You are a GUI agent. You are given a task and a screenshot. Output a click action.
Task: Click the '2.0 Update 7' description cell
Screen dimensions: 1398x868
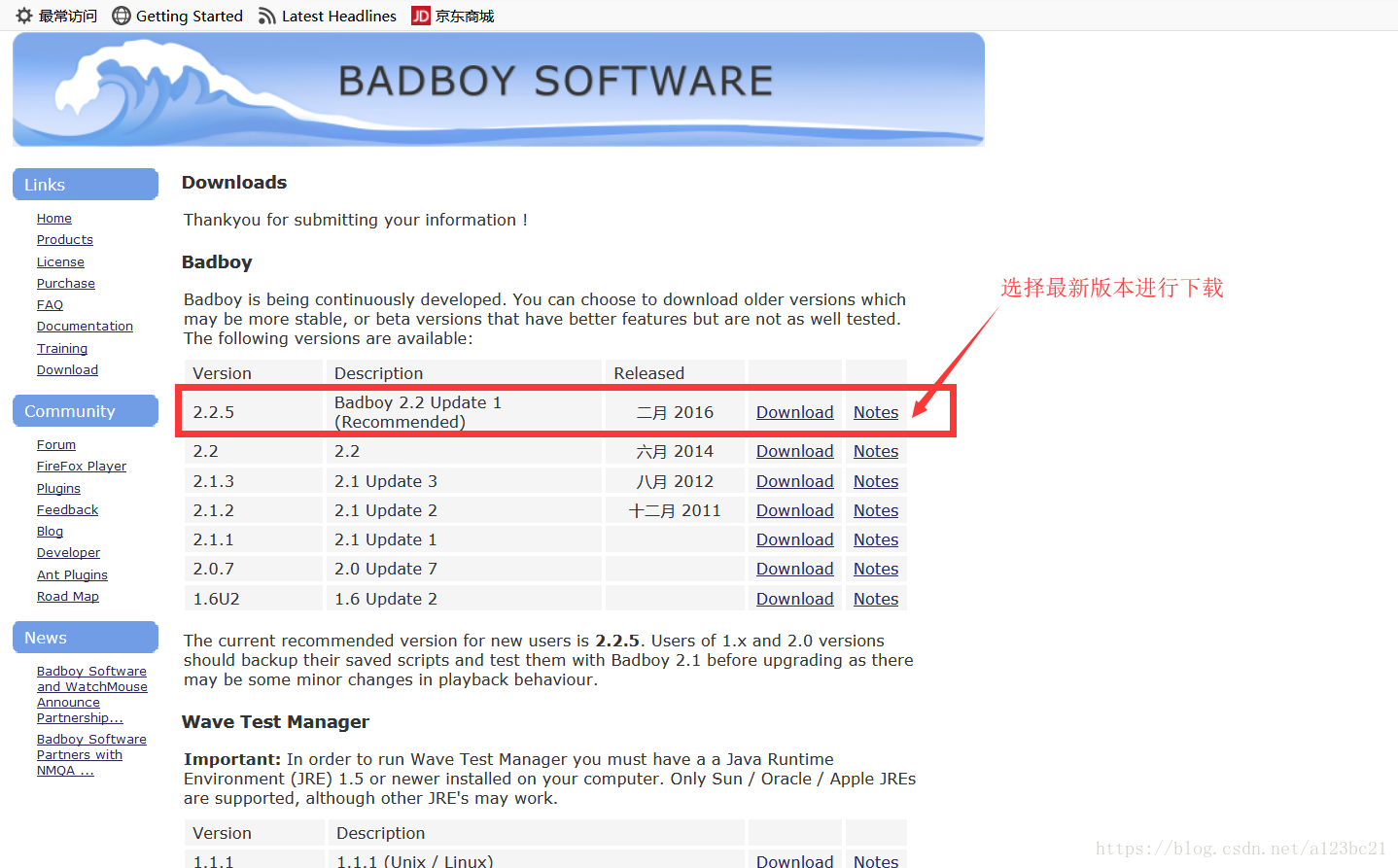[464, 569]
